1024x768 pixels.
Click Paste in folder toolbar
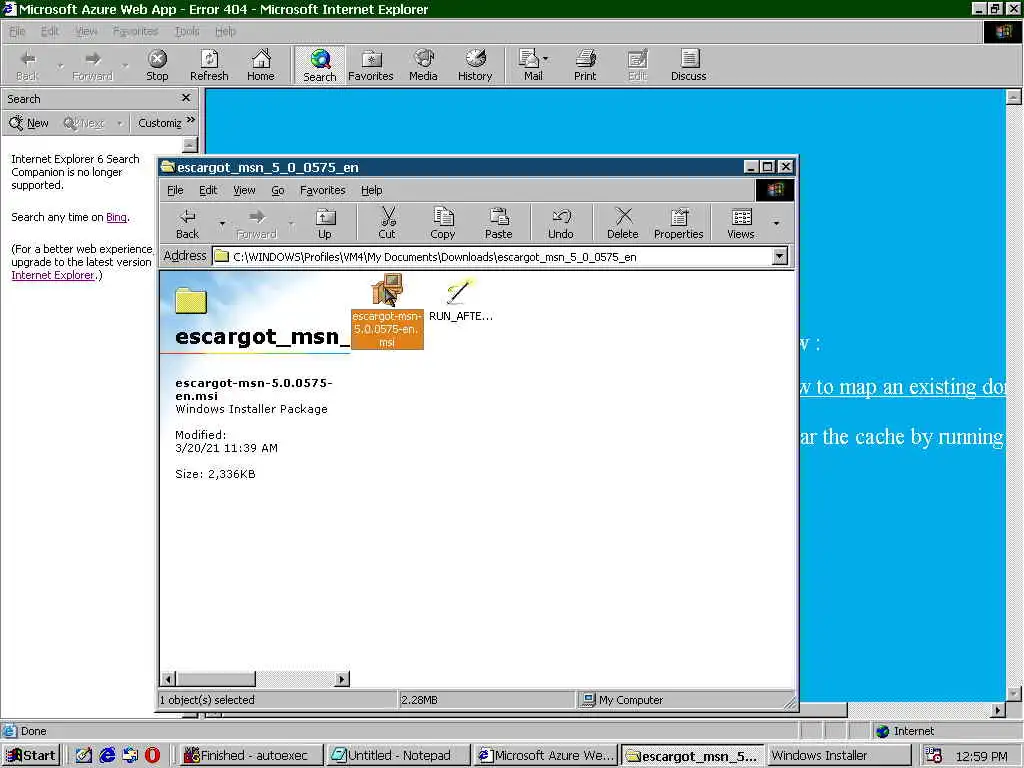coord(498,223)
